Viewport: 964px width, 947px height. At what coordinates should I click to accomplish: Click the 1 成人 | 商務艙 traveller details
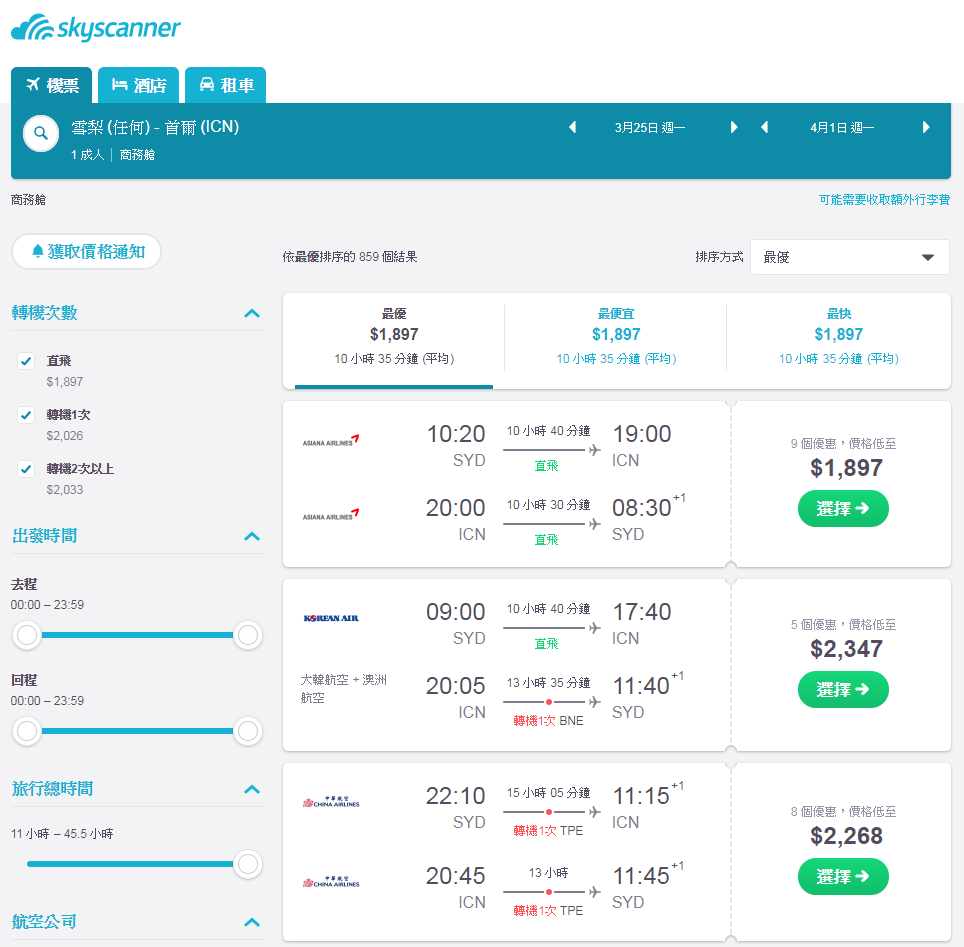pyautogui.click(x=113, y=154)
